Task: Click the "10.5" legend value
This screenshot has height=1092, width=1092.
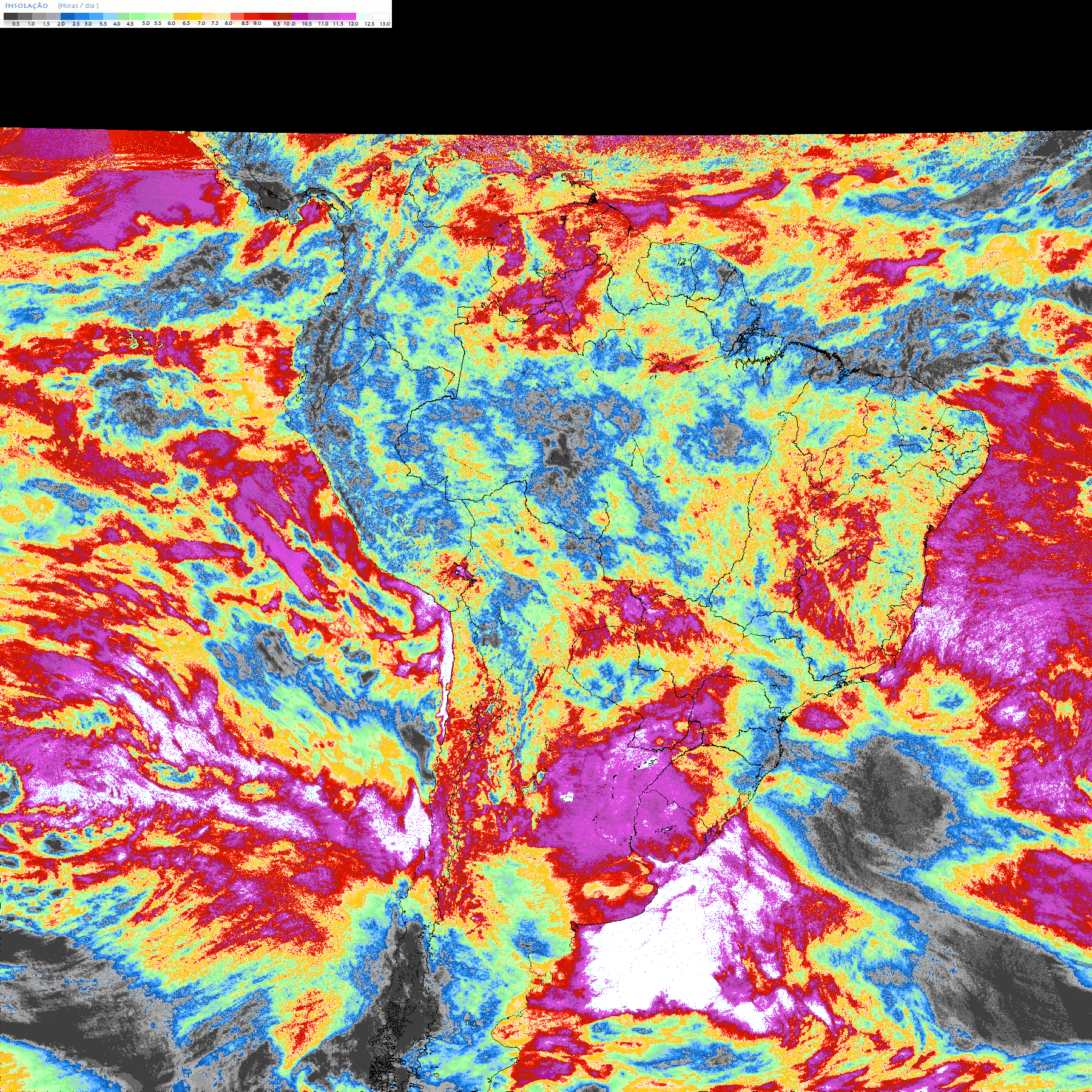Action: (307, 24)
